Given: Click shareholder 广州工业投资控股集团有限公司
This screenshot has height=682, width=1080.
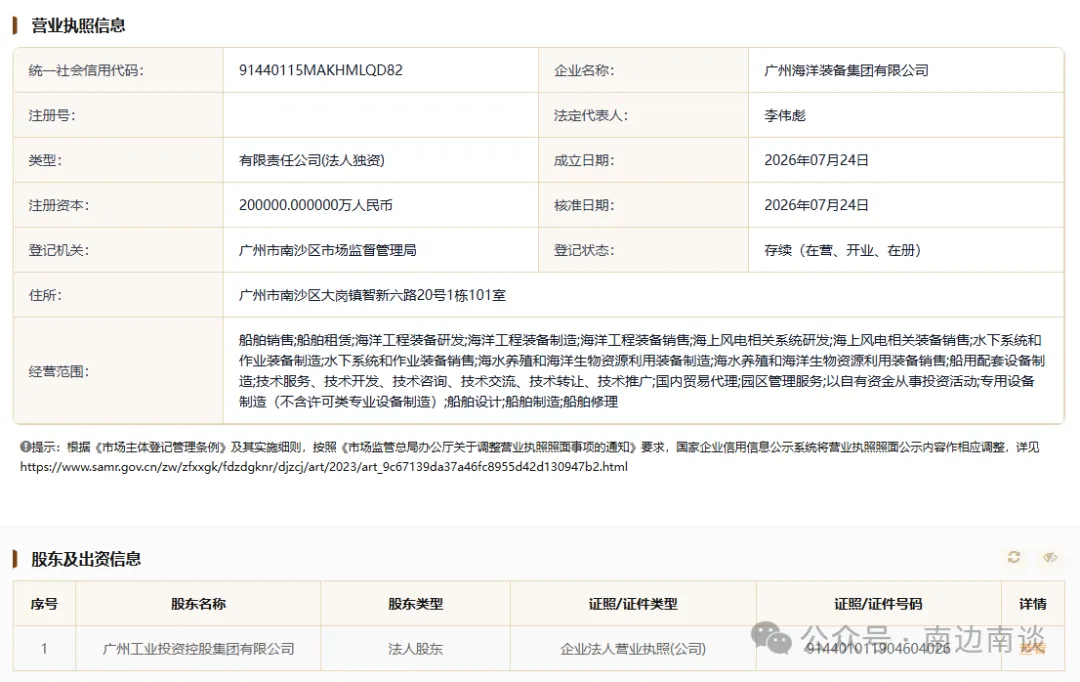Looking at the screenshot, I should pos(198,648).
